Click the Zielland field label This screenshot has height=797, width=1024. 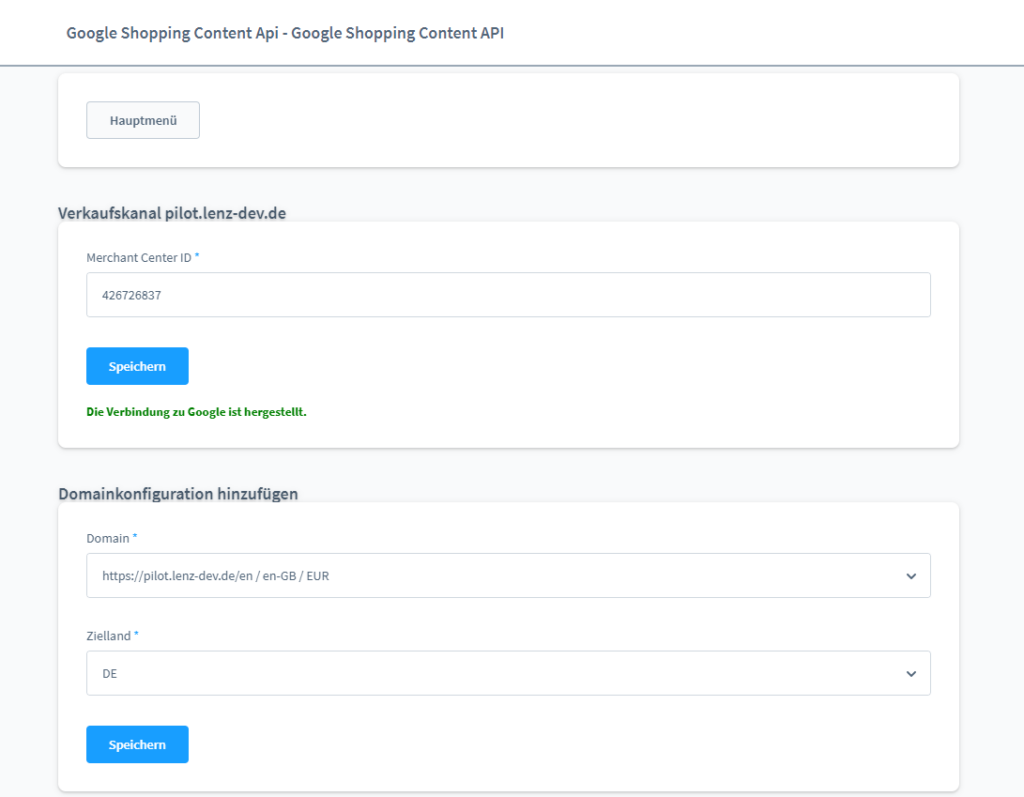108,636
